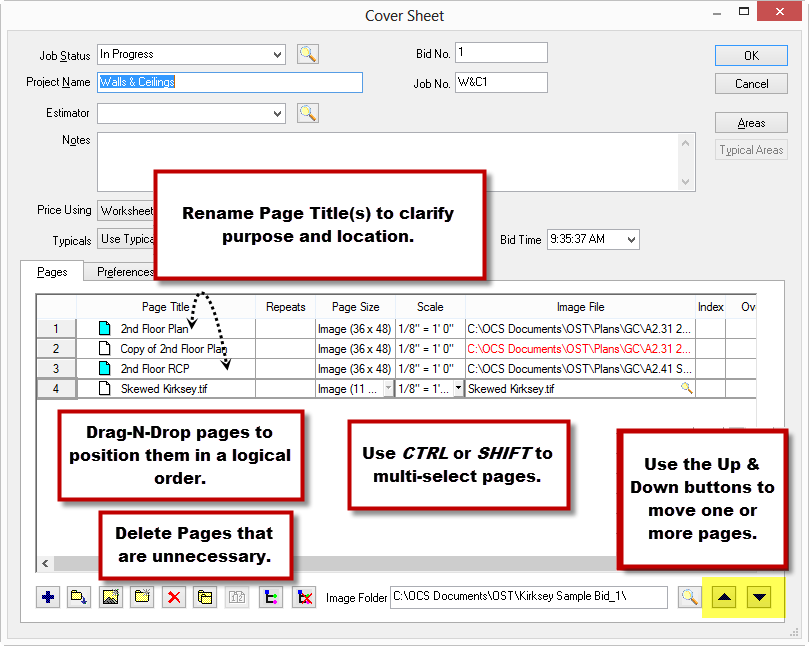Click the grayed page renumber icon
The height and width of the screenshot is (646, 809).
[x=237, y=597]
